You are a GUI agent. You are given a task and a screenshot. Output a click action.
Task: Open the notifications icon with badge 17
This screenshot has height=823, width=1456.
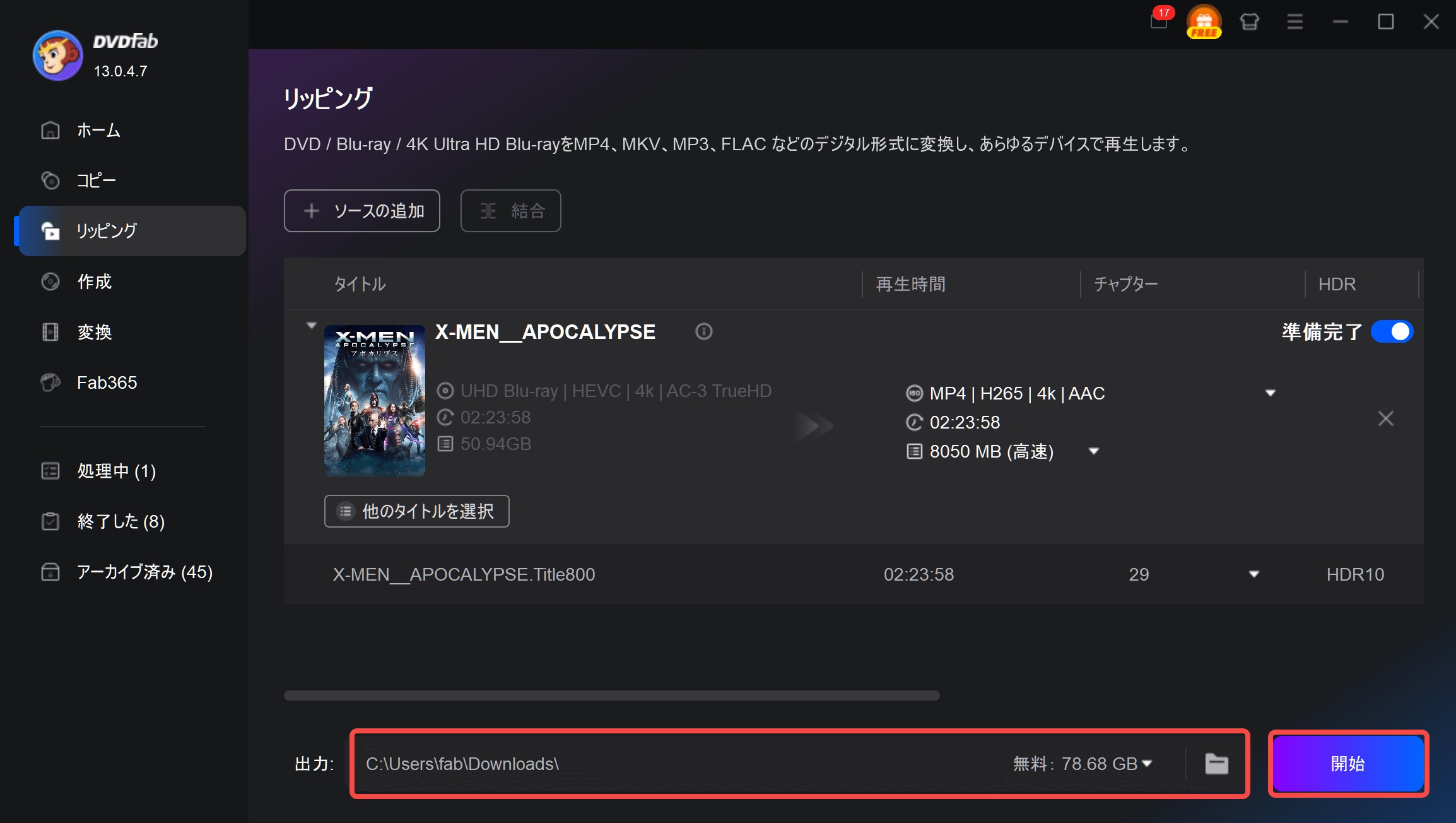[x=1160, y=20]
